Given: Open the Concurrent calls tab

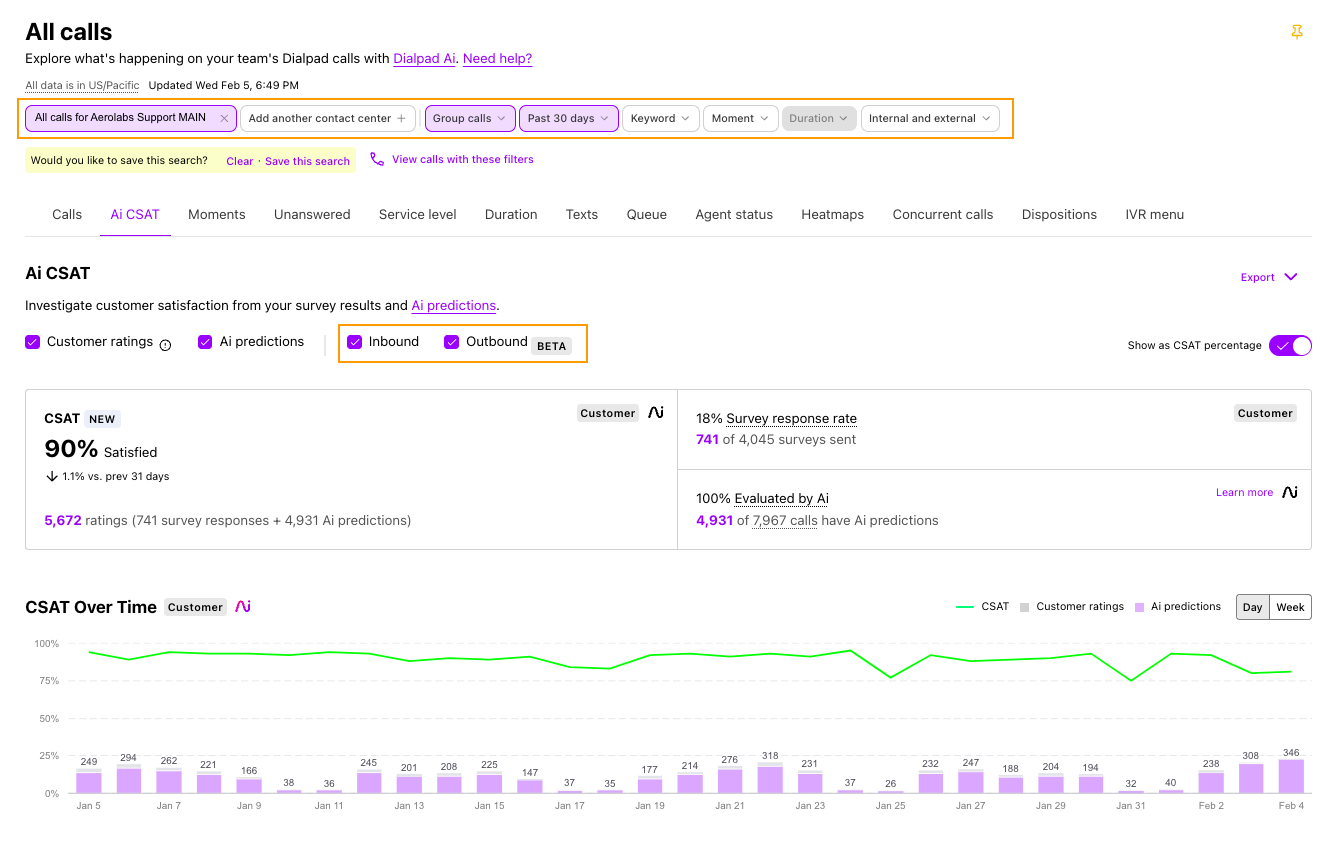Looking at the screenshot, I should point(943,214).
